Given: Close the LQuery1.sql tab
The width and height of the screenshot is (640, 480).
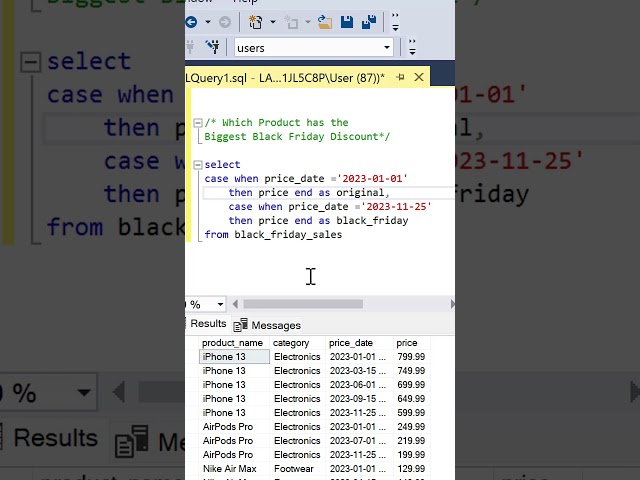Looking at the screenshot, I should (419, 77).
